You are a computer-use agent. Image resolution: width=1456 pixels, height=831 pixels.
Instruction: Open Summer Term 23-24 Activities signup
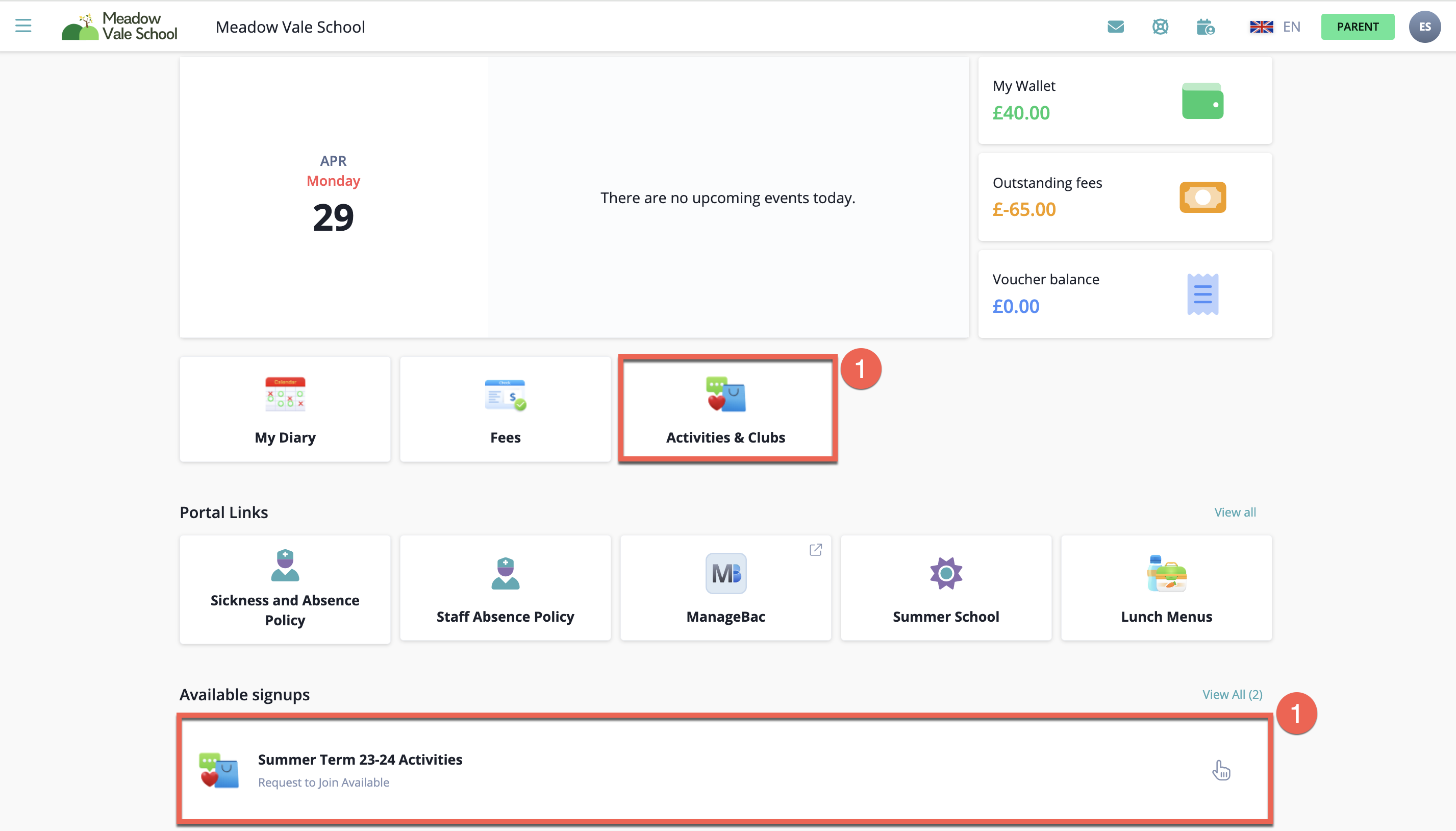pos(360,760)
